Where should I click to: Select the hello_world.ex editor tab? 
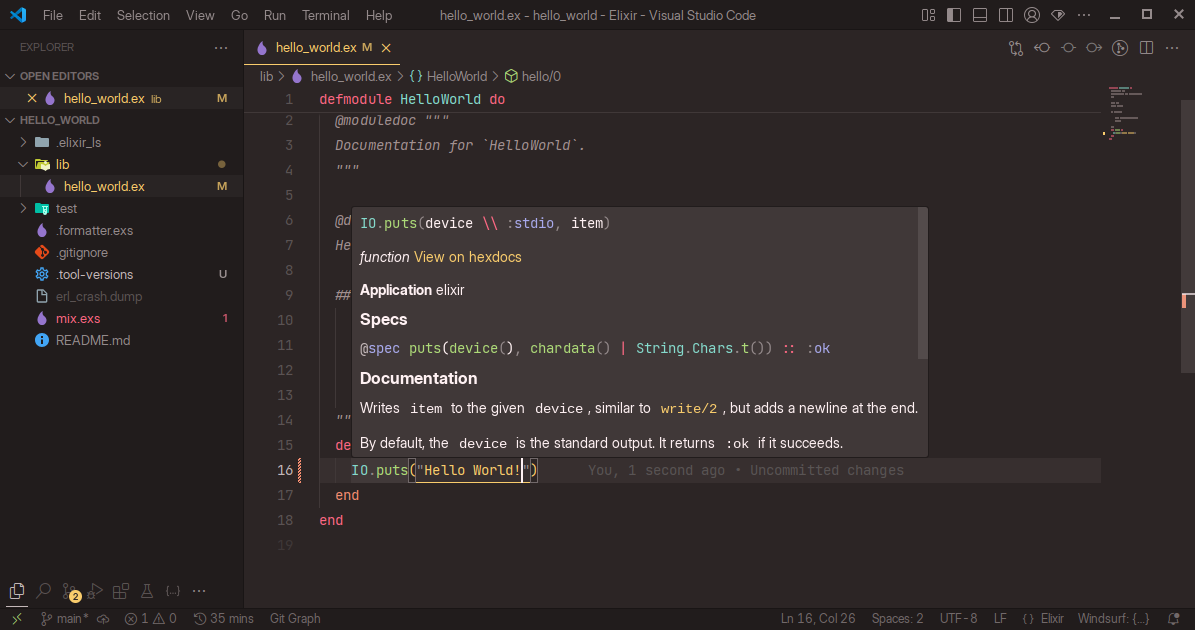(316, 46)
